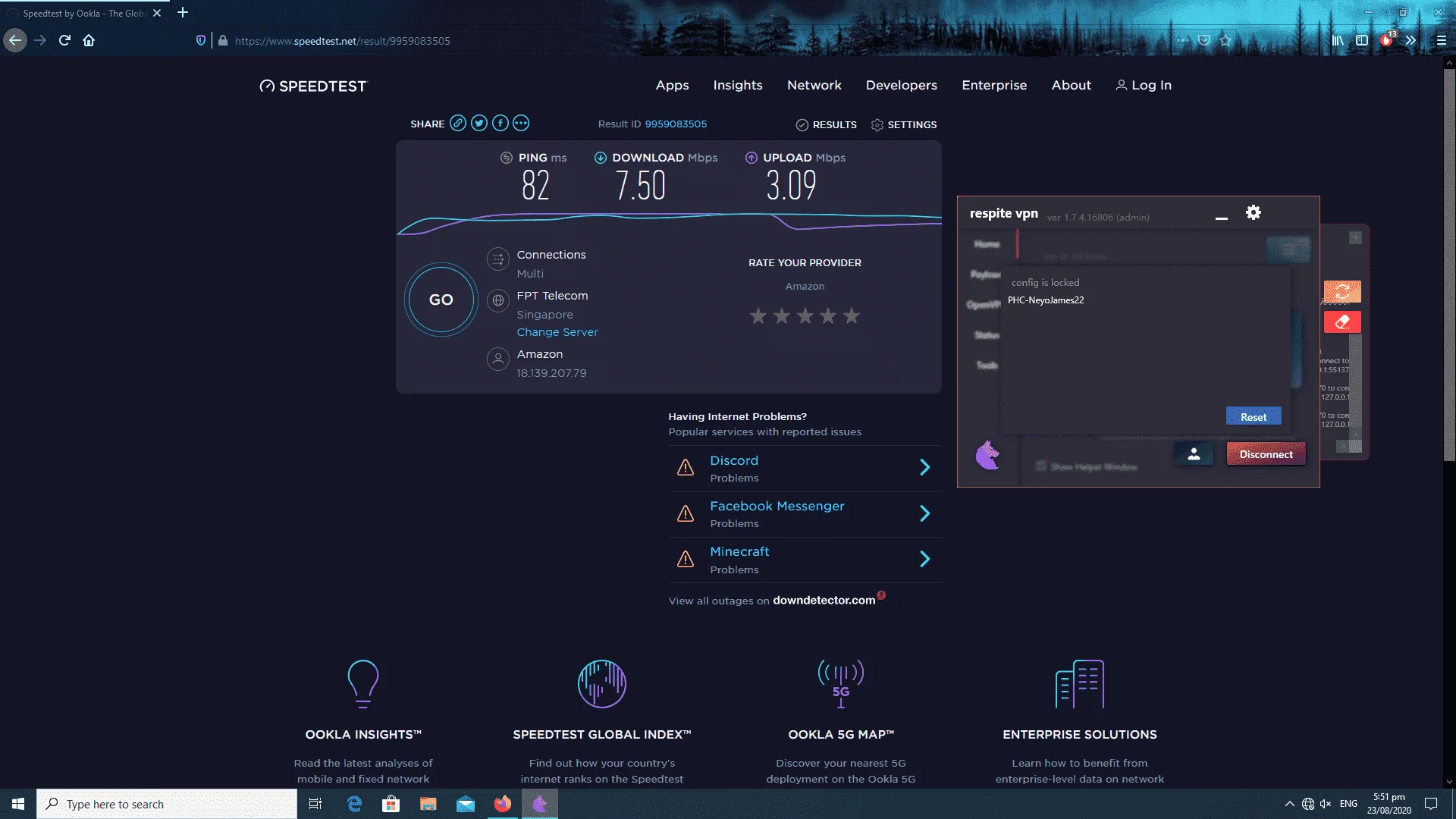Open the Windows Start menu
This screenshot has width=1456, height=819.
(x=18, y=804)
